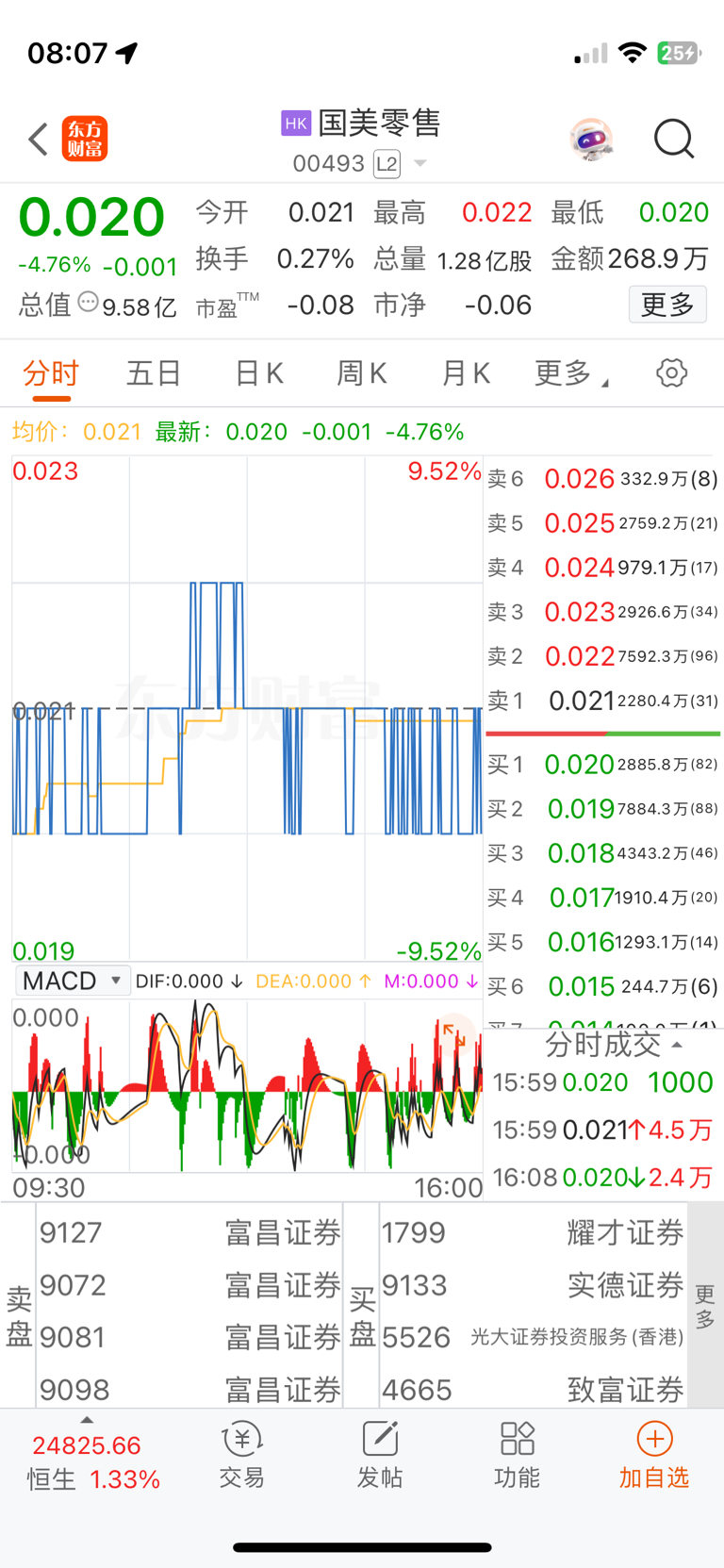Open 交易 trade icon

242,1456
